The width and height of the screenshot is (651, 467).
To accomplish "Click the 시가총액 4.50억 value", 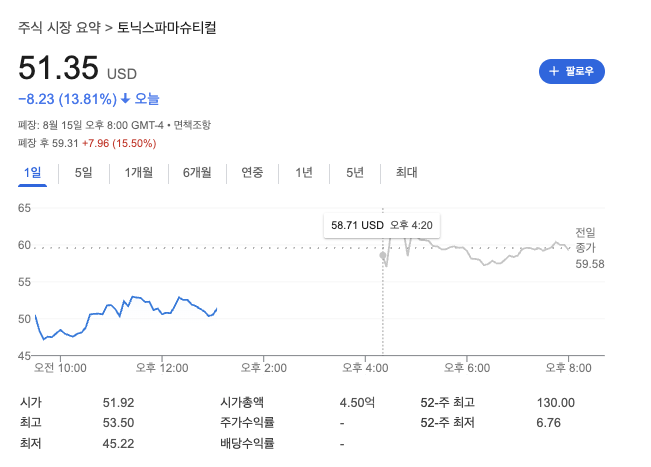I will tap(357, 402).
